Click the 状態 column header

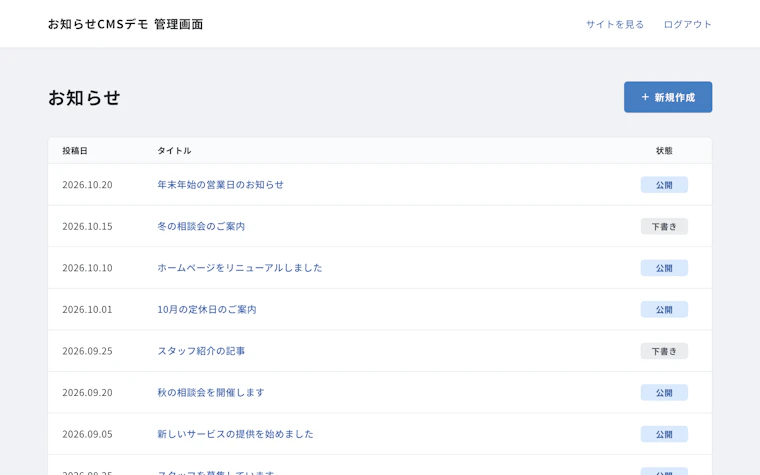click(x=664, y=151)
